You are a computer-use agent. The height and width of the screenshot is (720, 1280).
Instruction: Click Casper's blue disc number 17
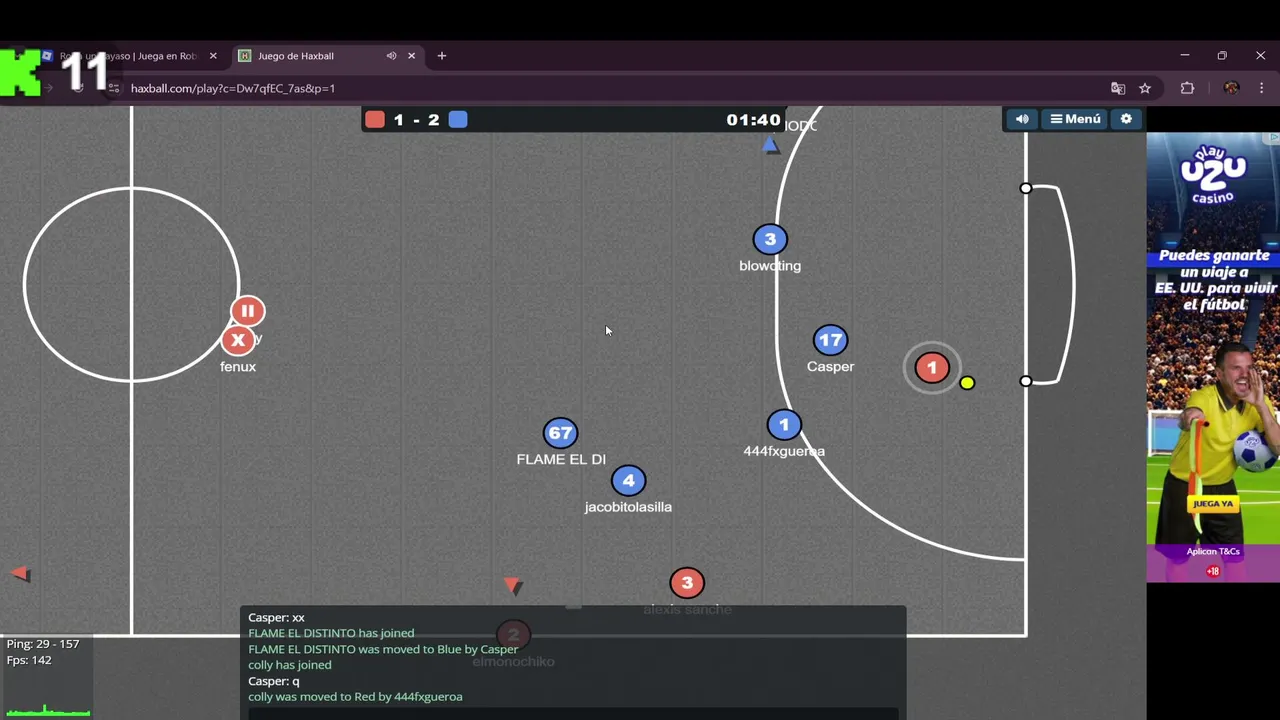point(830,340)
